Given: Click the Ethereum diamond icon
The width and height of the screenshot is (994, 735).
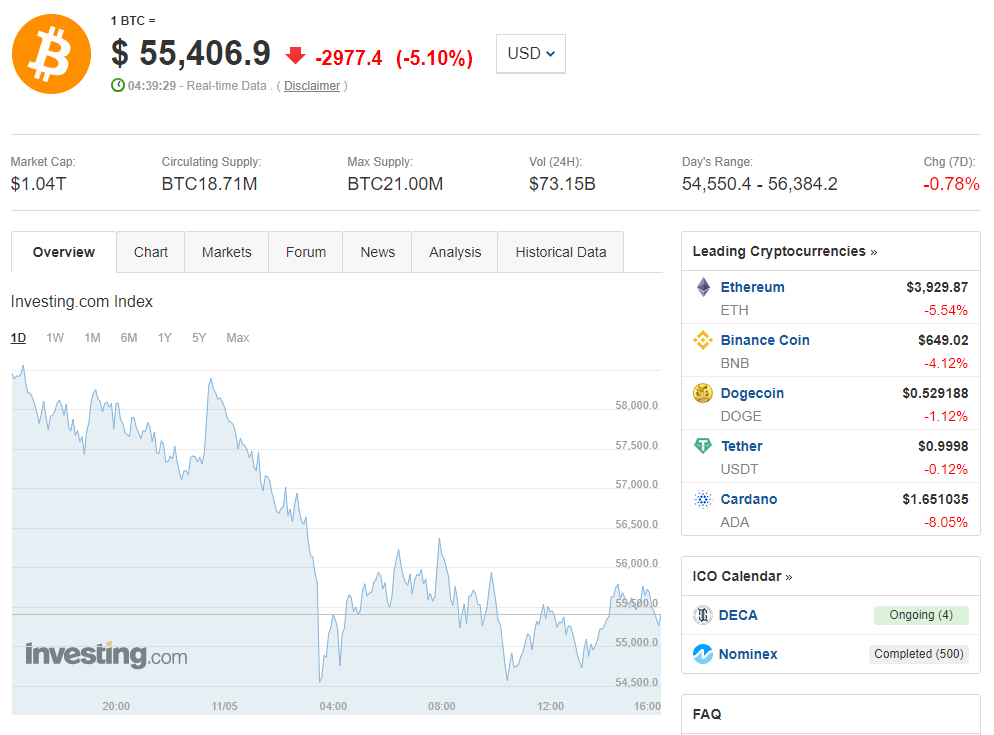Looking at the screenshot, I should point(703,287).
